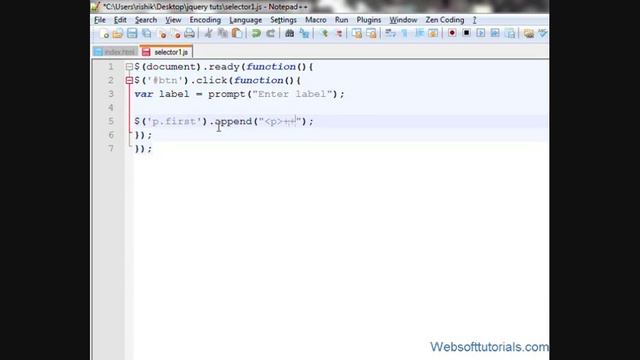Click the Redo toolbar icon
This screenshot has width=640, height=360.
(270, 33)
